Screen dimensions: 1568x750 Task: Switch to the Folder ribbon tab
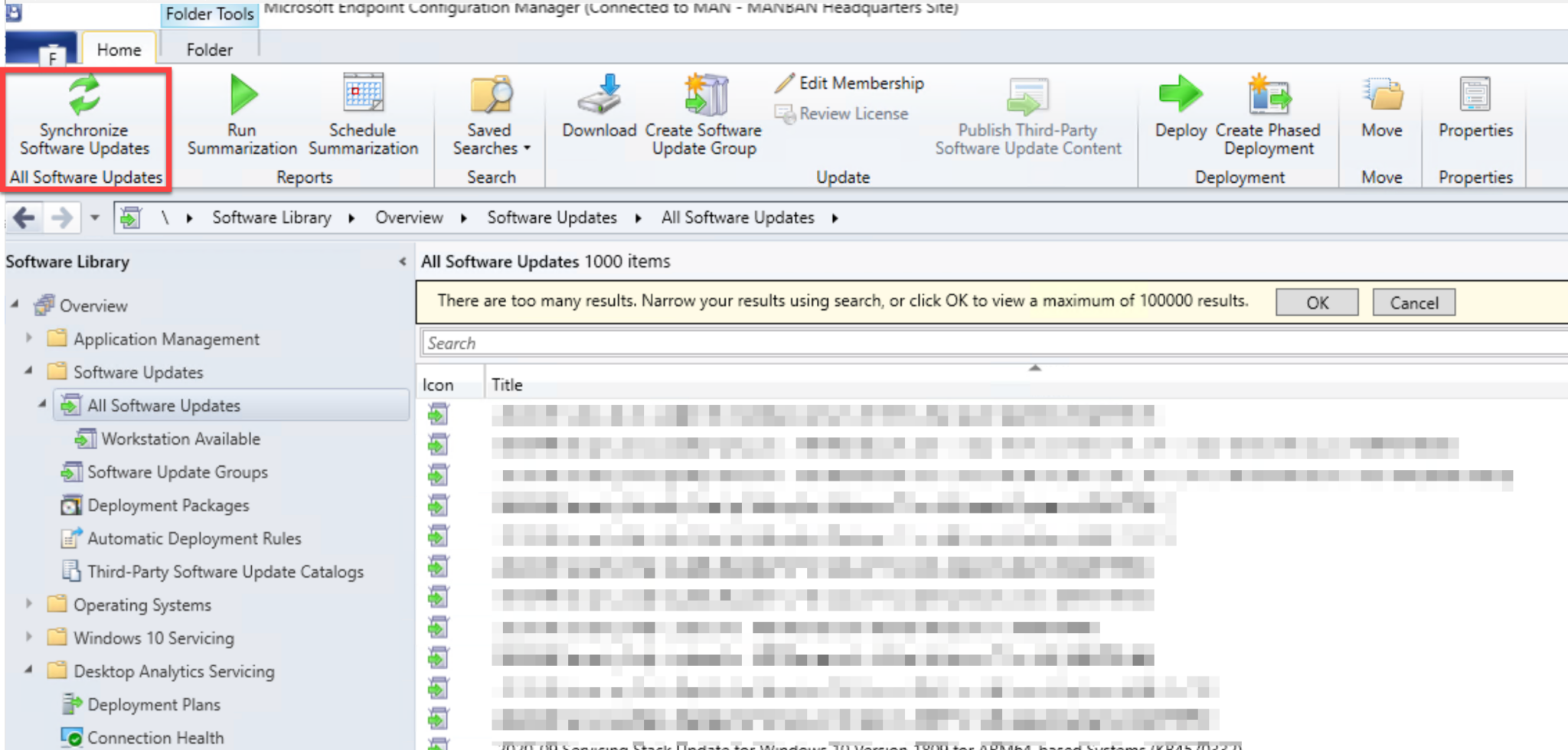(x=208, y=49)
